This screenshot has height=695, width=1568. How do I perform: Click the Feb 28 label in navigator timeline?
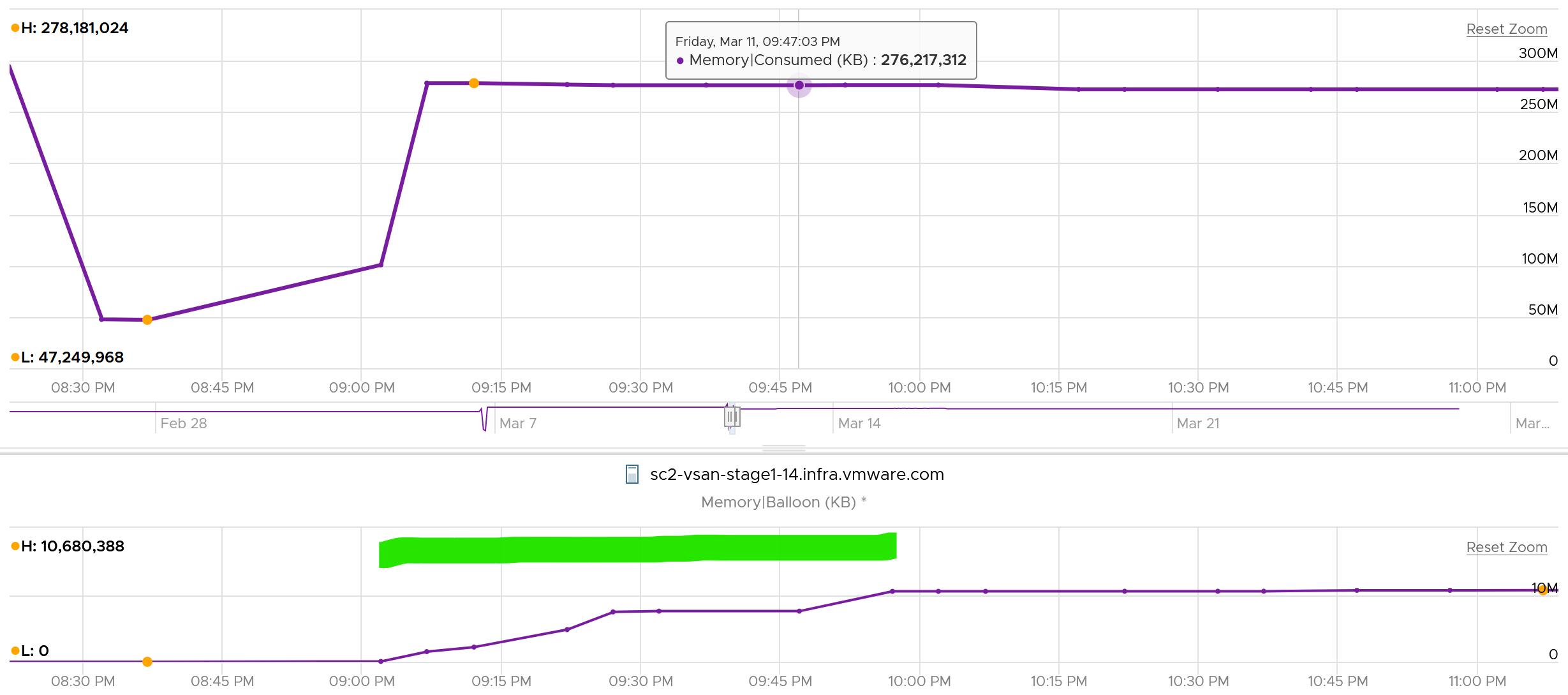[184, 423]
